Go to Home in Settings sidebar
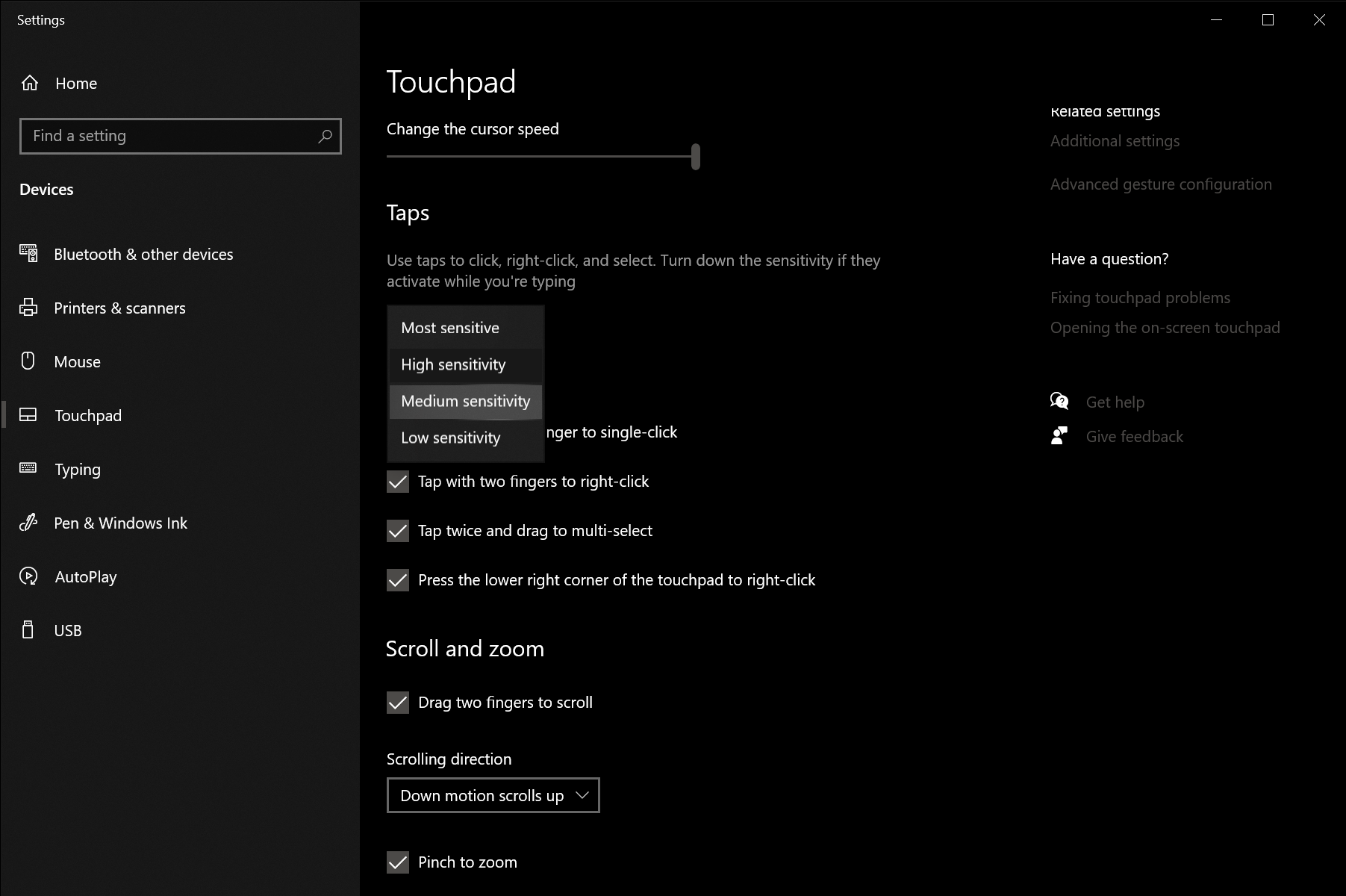The height and width of the screenshot is (896, 1346). click(75, 83)
